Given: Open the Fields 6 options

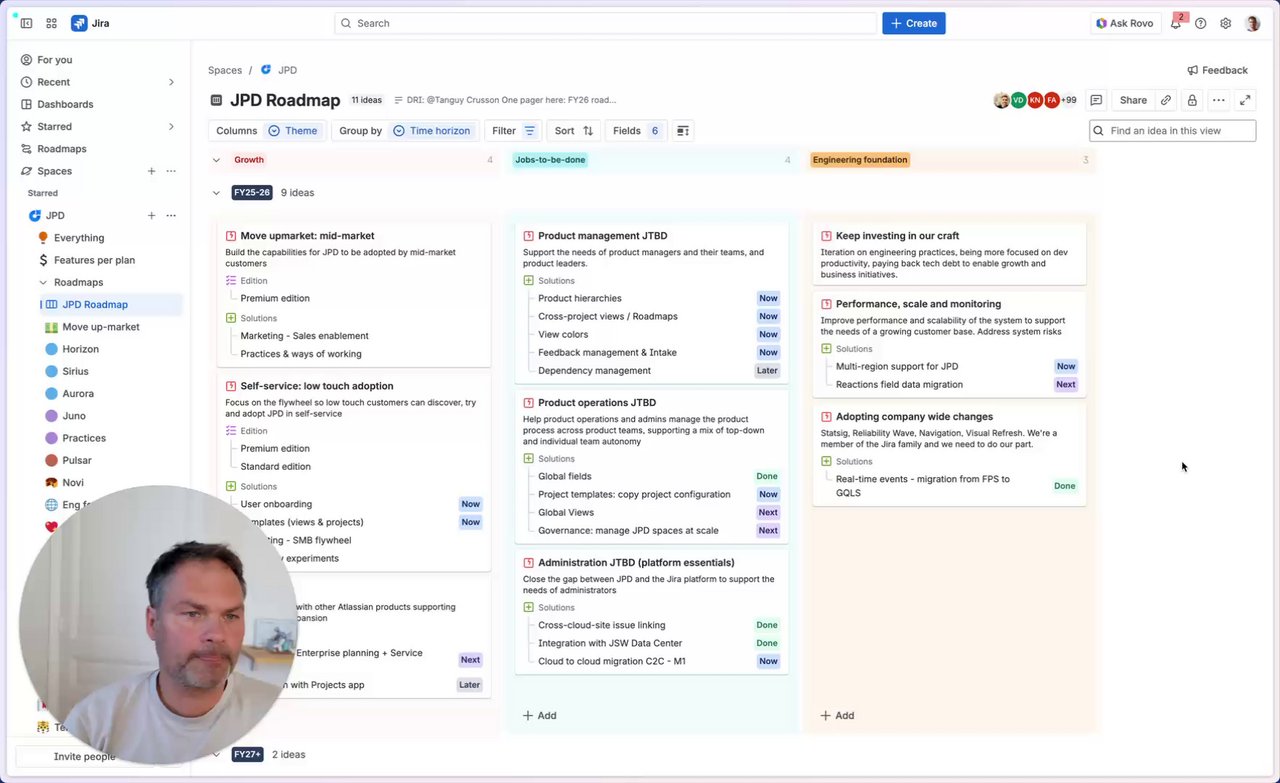Looking at the screenshot, I should [x=636, y=131].
